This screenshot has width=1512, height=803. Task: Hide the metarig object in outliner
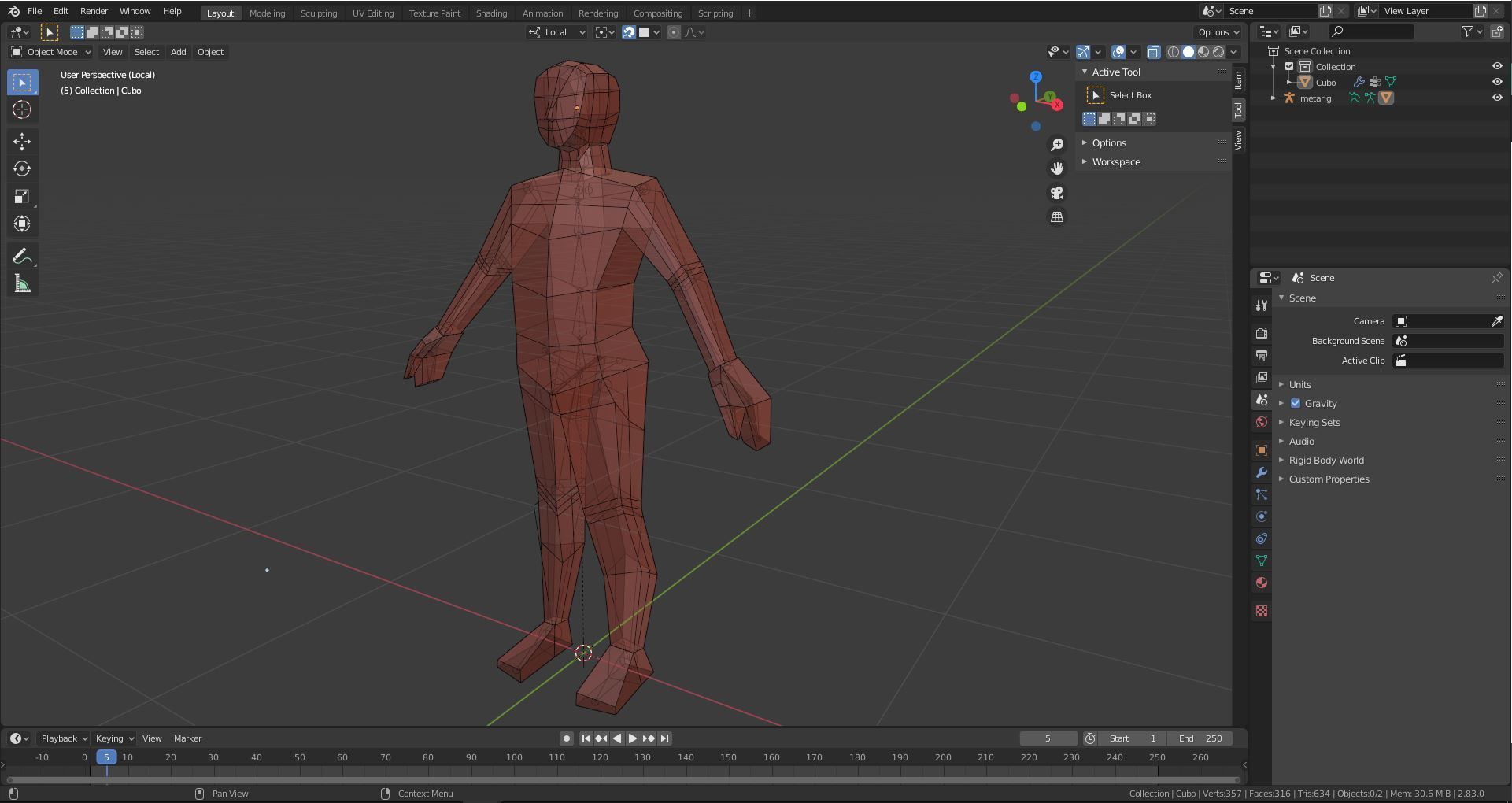pos(1497,98)
